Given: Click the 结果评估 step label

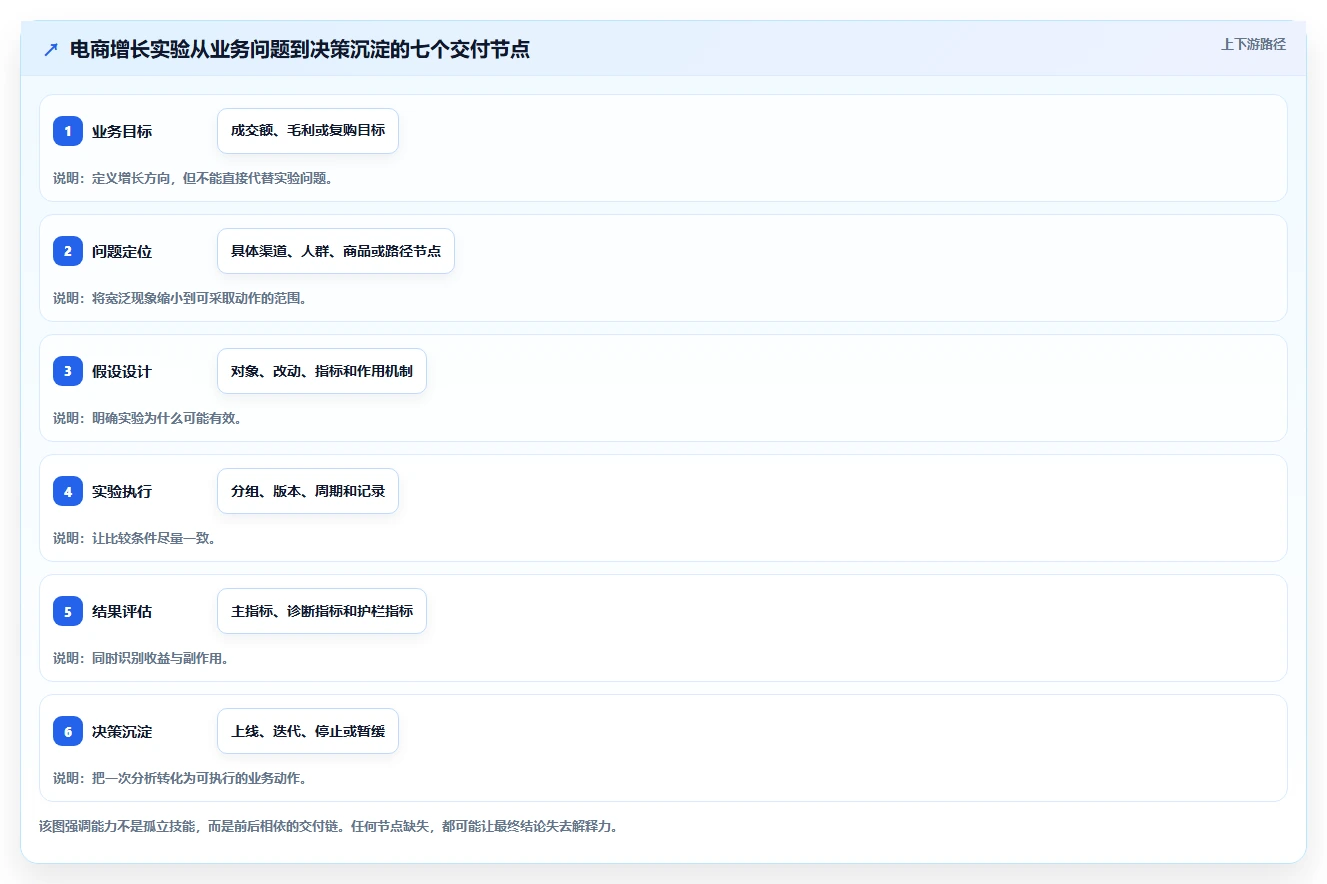Looking at the screenshot, I should pyautogui.click(x=122, y=612).
